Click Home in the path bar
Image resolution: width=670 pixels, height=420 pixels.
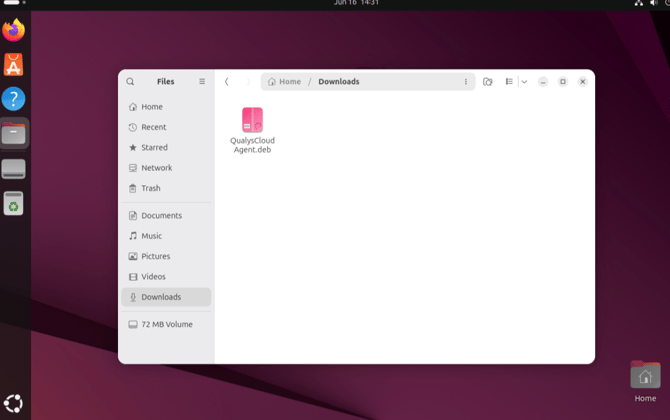284,82
